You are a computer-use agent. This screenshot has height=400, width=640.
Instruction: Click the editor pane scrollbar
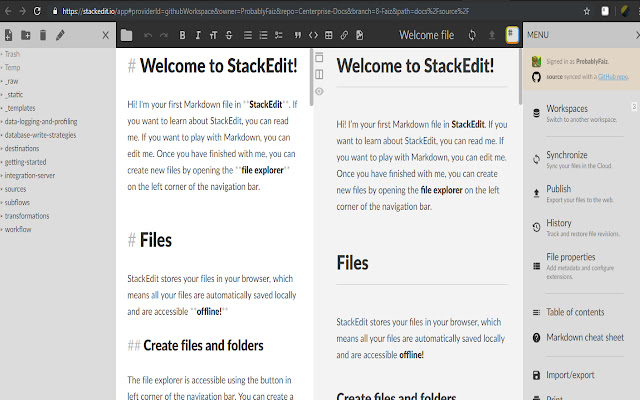click(x=311, y=78)
